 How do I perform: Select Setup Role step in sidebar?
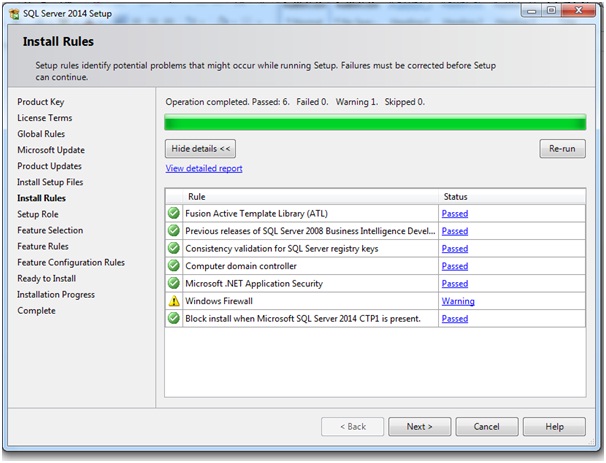click(x=37, y=214)
